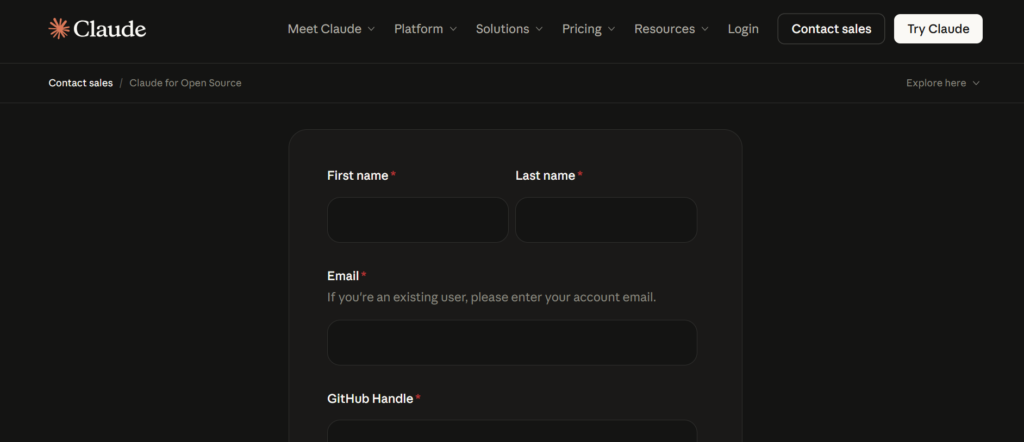Screen dimensions: 1024x442
Task: Click the GitHub Handle text field
Action: point(511,432)
